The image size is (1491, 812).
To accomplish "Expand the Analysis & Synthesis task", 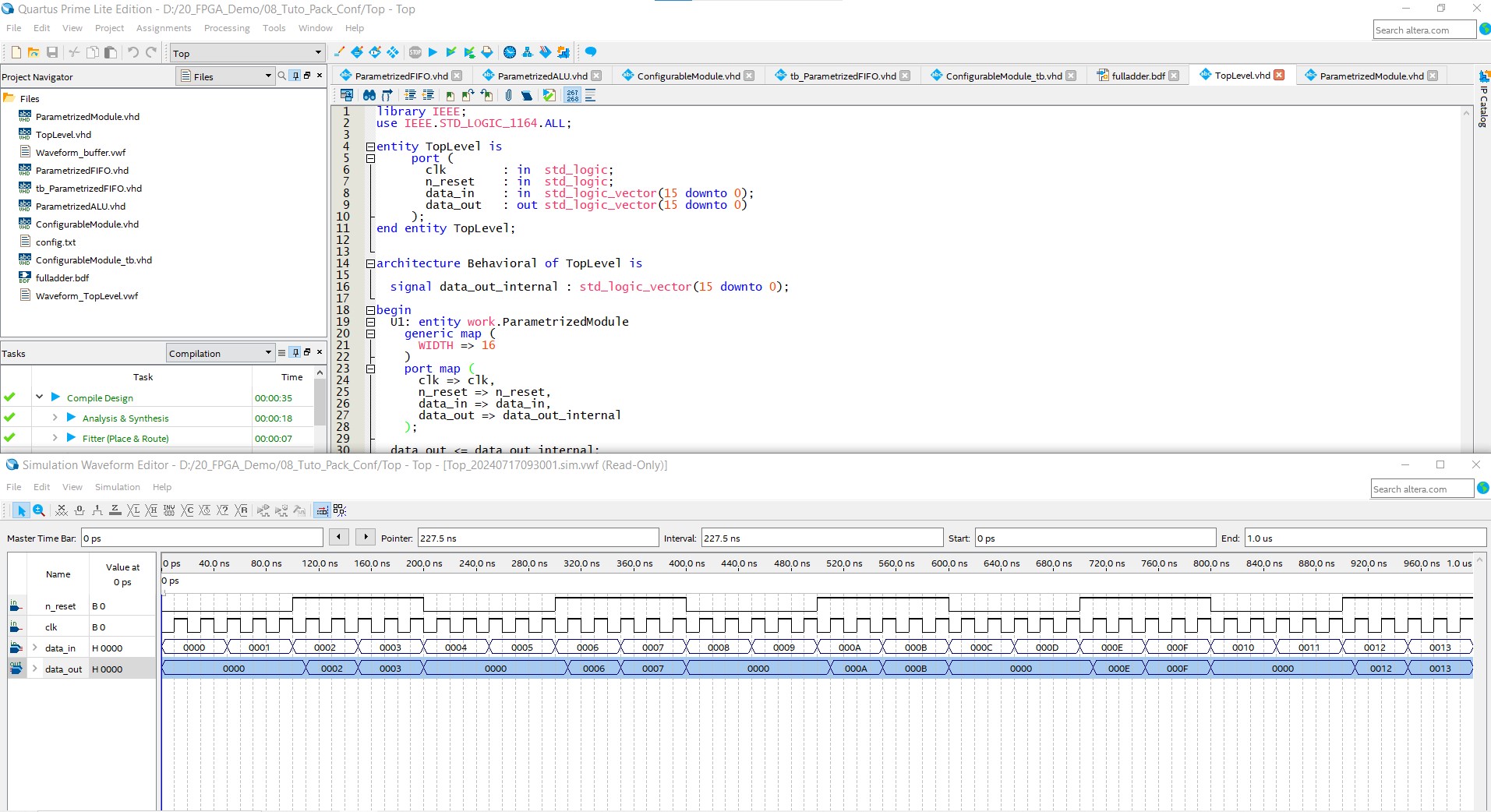I will point(55,418).
